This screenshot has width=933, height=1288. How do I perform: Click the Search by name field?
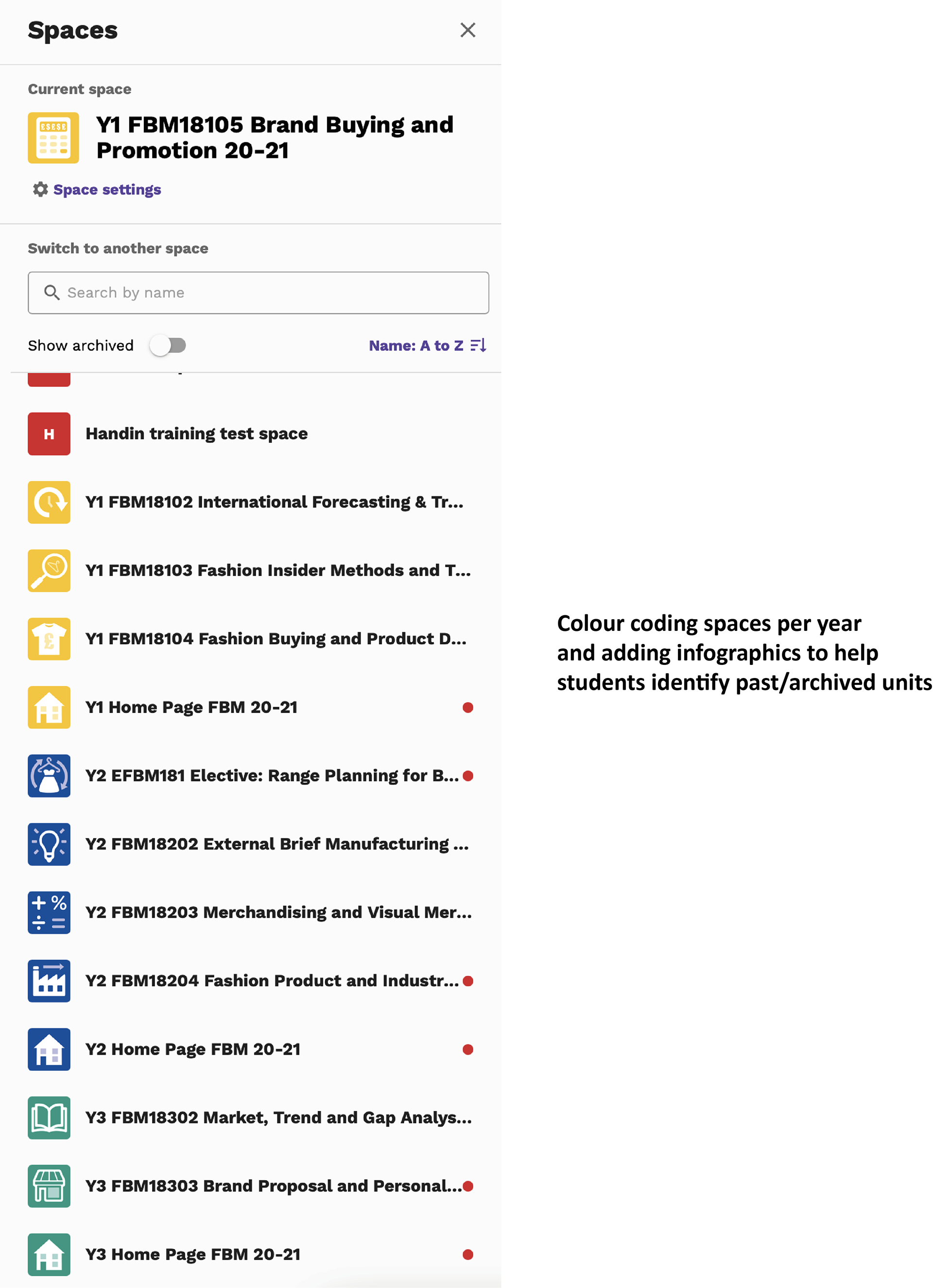[259, 293]
